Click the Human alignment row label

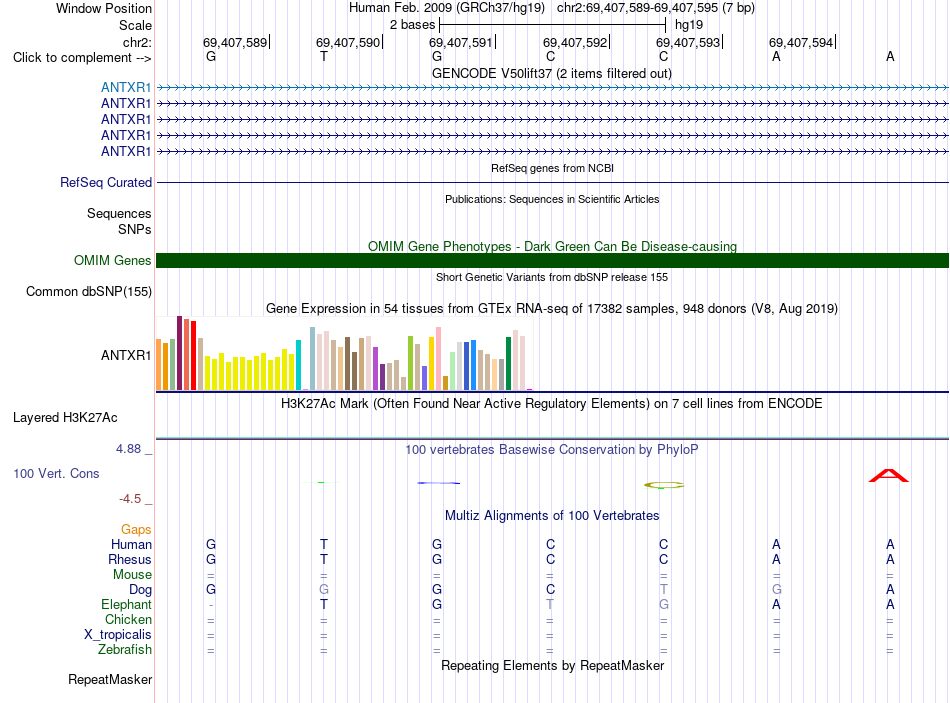click(x=131, y=544)
